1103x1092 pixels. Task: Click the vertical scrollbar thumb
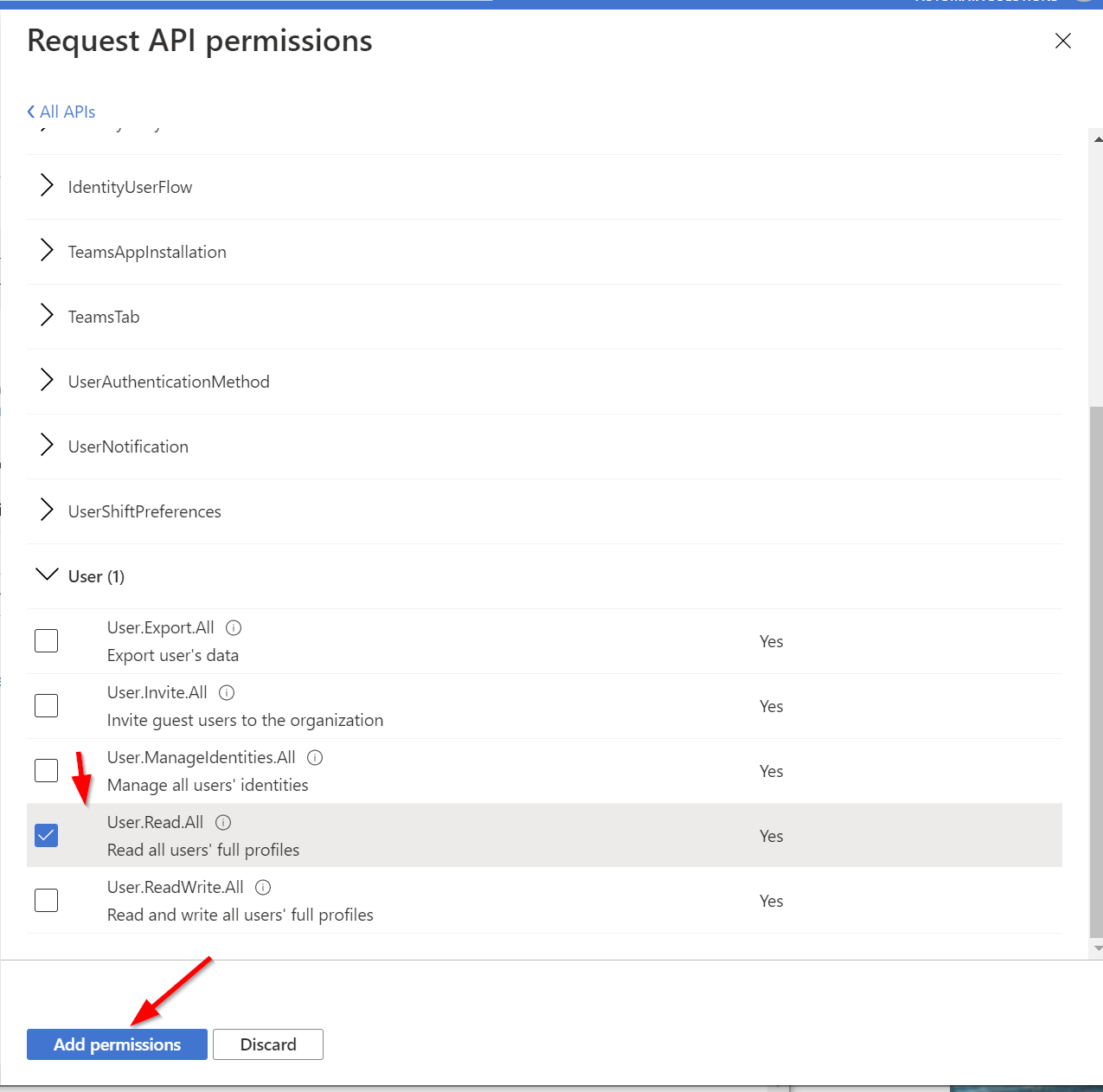(1097, 671)
